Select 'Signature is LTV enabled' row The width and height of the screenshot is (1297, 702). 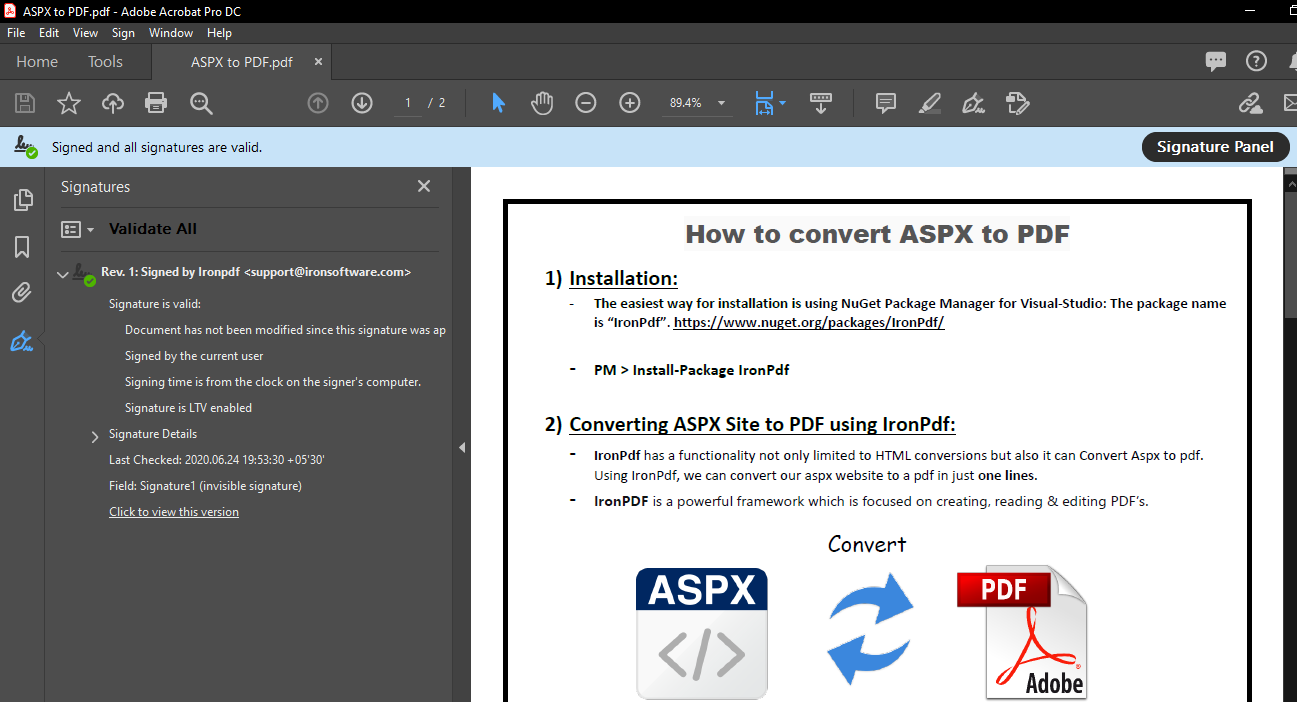coord(188,408)
